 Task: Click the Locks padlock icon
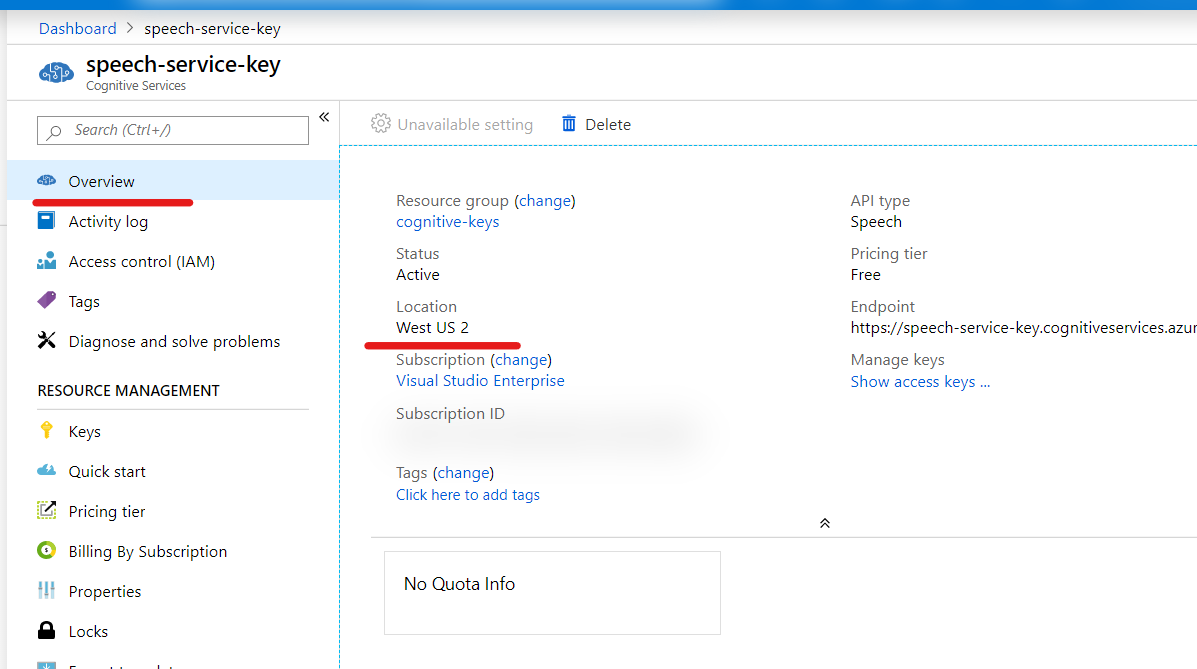47,630
